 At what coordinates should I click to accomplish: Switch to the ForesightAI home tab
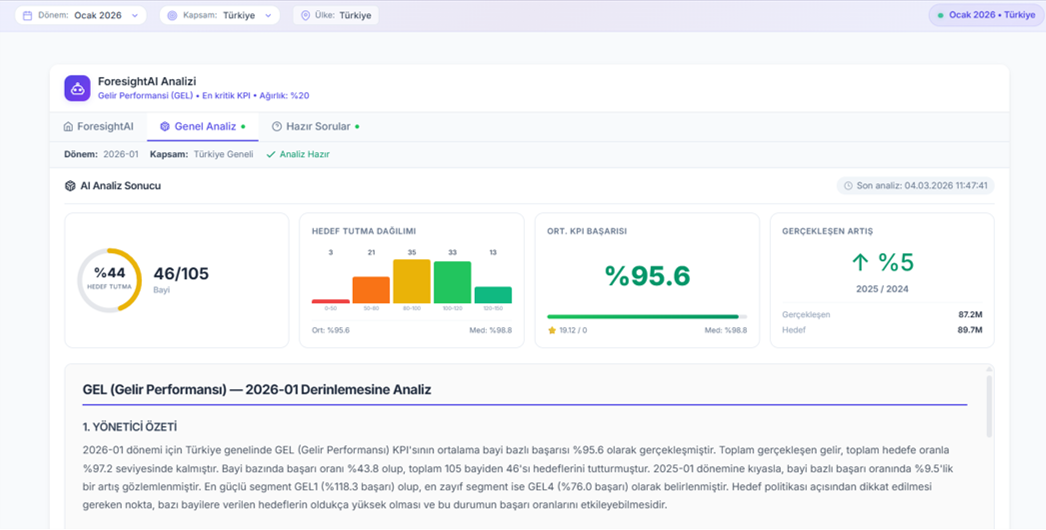98,127
